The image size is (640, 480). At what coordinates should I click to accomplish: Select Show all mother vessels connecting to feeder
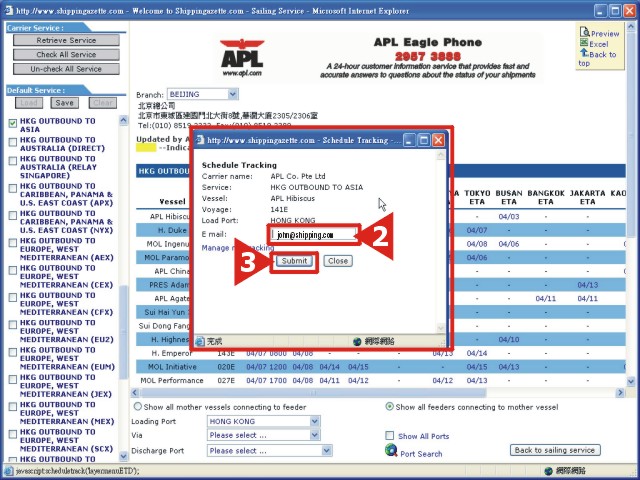click(138, 407)
